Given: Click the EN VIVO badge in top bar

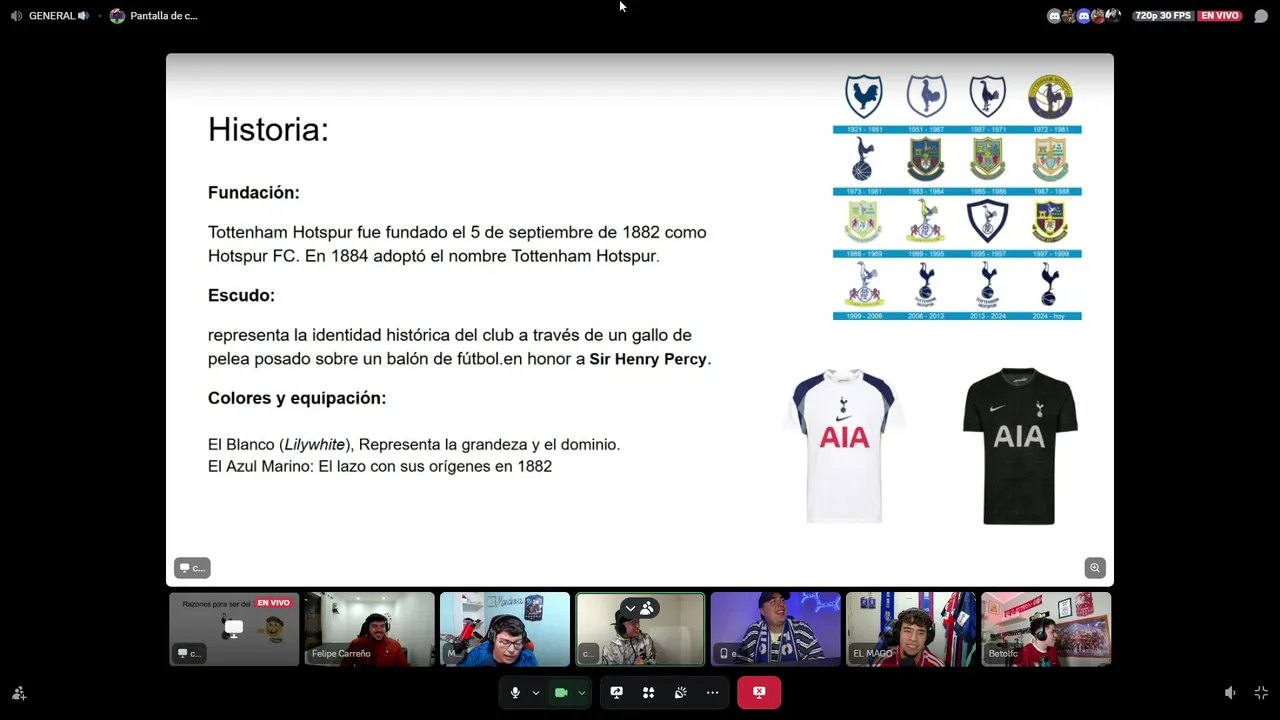Looking at the screenshot, I should 1220,16.
